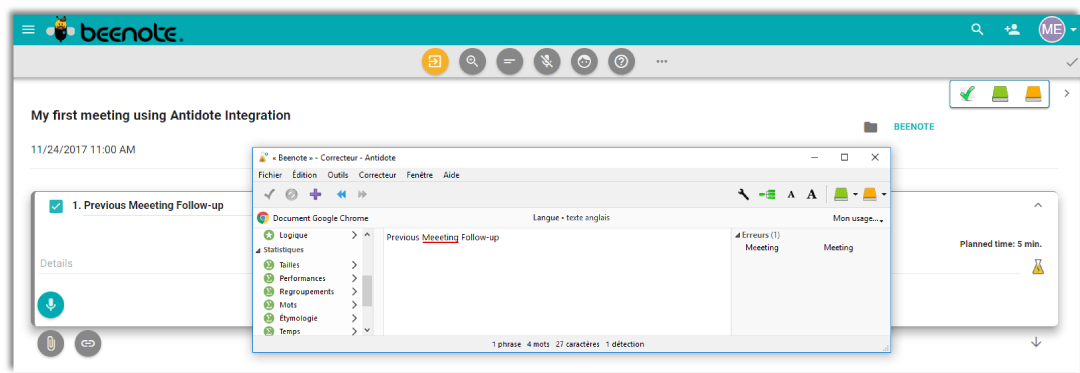Open the Aide menu

point(451,175)
